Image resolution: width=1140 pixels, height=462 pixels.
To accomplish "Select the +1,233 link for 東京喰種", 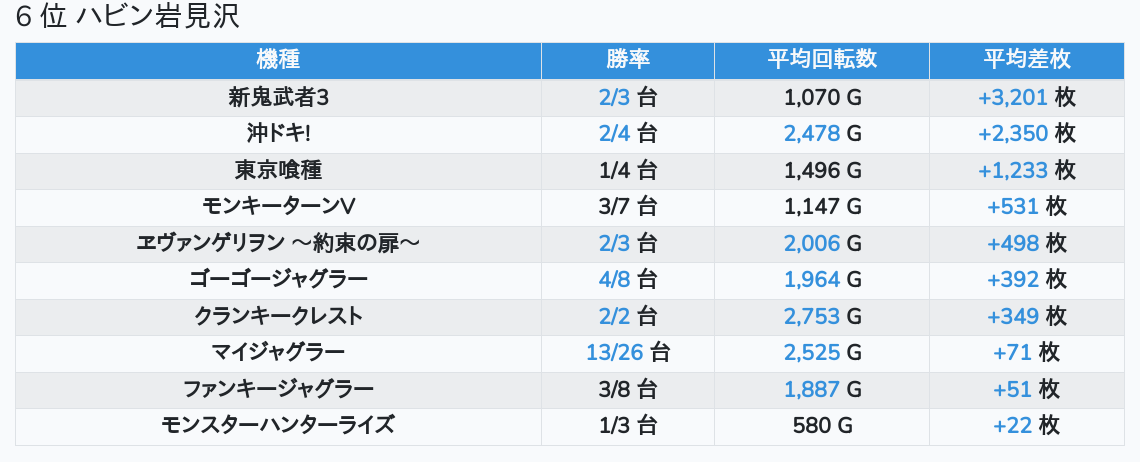I will pos(1013,170).
